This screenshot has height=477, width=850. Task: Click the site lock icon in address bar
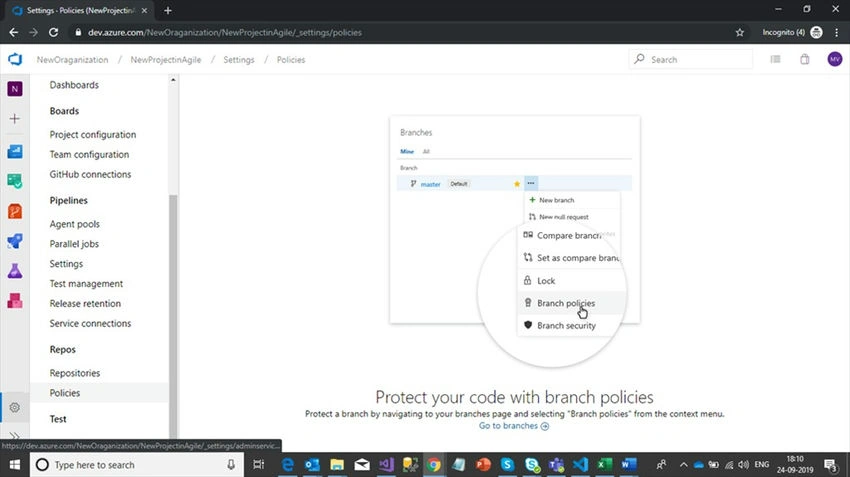(78, 33)
